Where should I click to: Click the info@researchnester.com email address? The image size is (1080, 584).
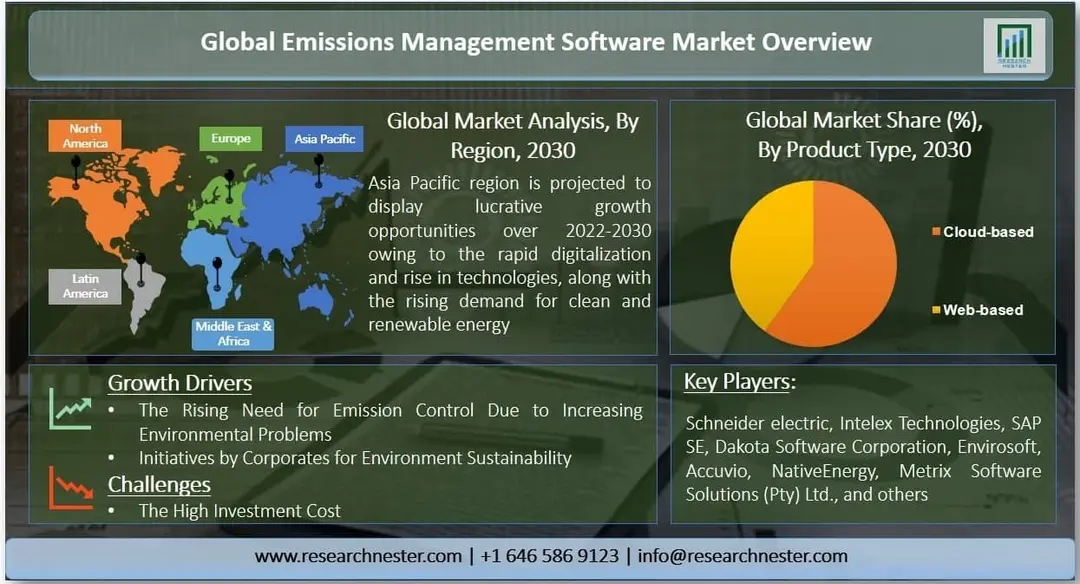click(x=742, y=556)
